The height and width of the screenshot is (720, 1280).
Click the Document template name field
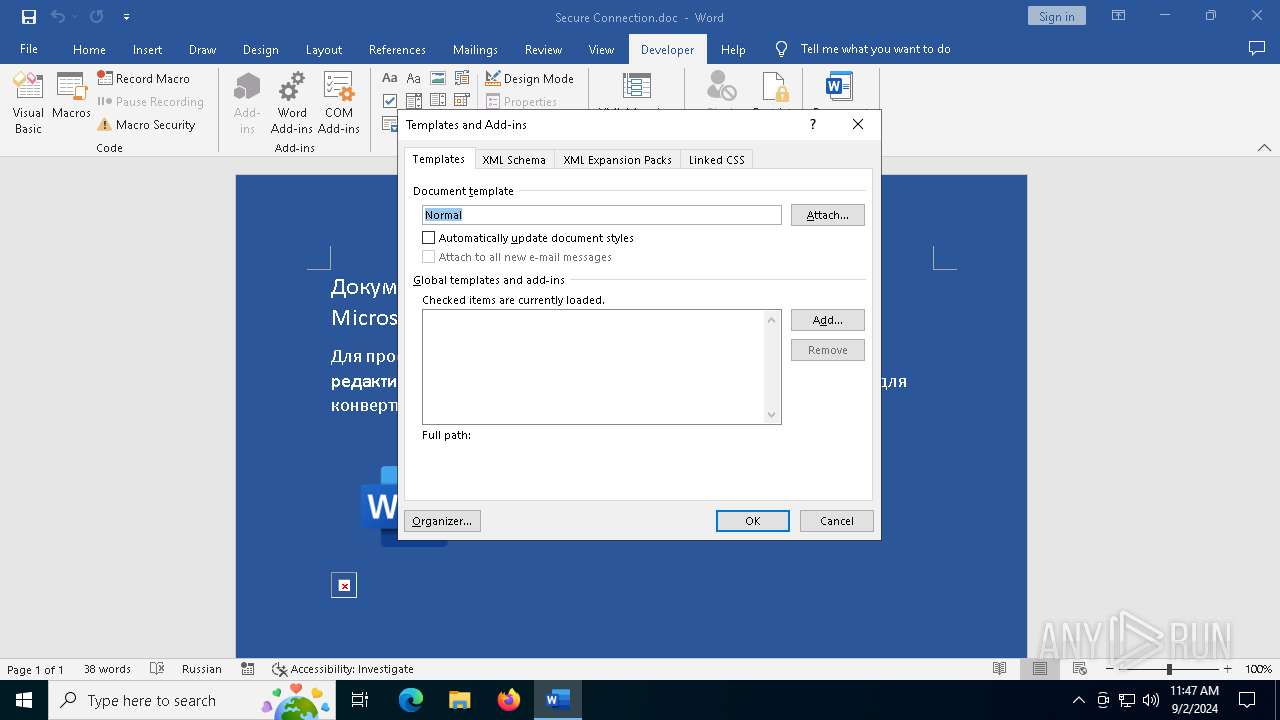point(602,215)
